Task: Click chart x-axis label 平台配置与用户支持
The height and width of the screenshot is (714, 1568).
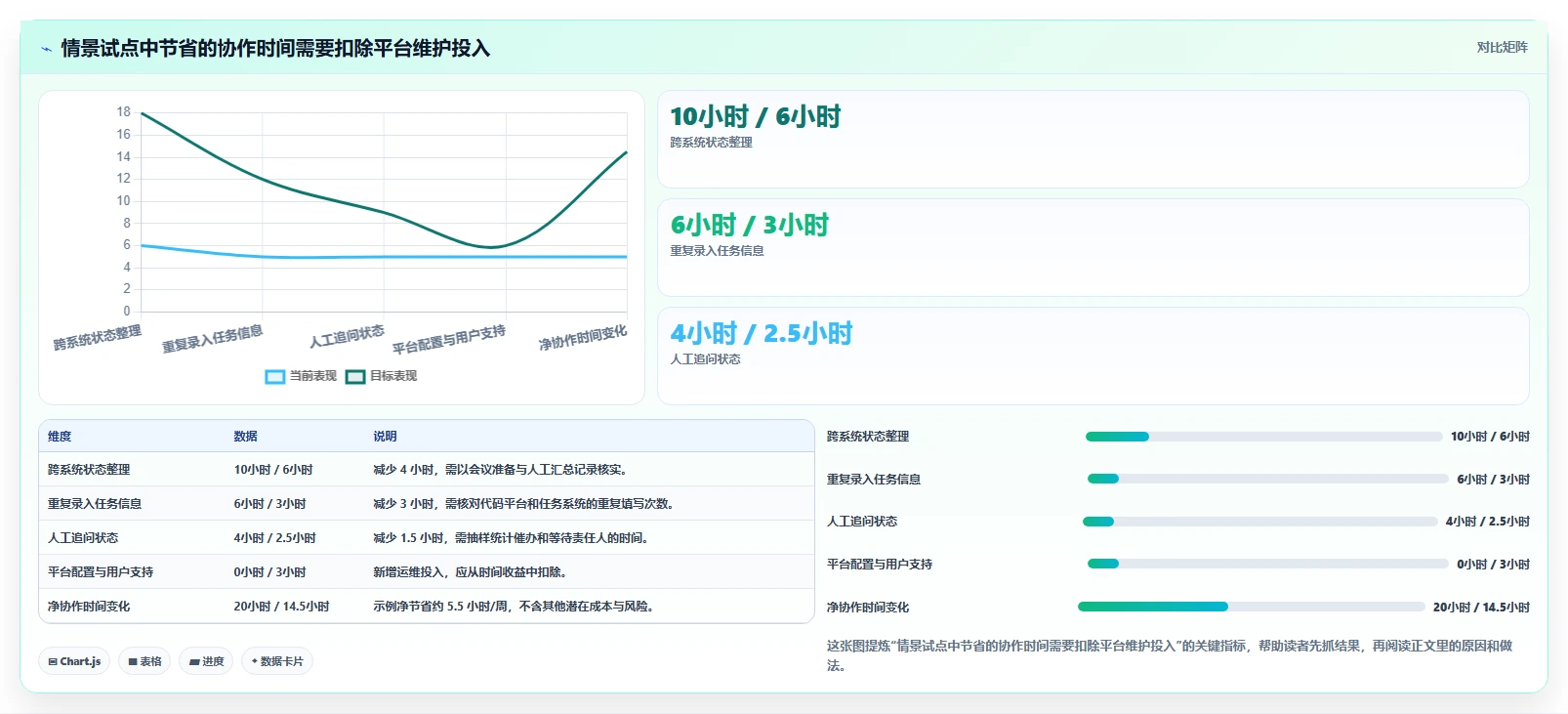Action: pyautogui.click(x=449, y=339)
